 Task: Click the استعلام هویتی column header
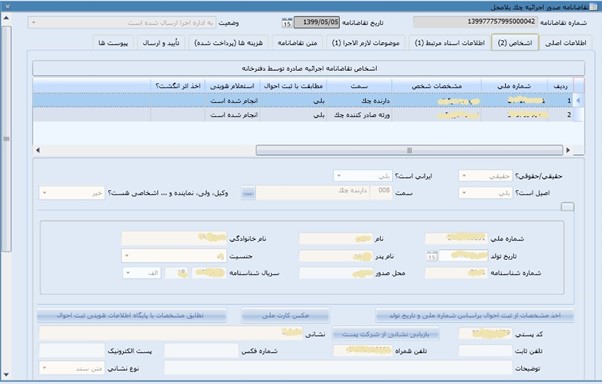(233, 86)
